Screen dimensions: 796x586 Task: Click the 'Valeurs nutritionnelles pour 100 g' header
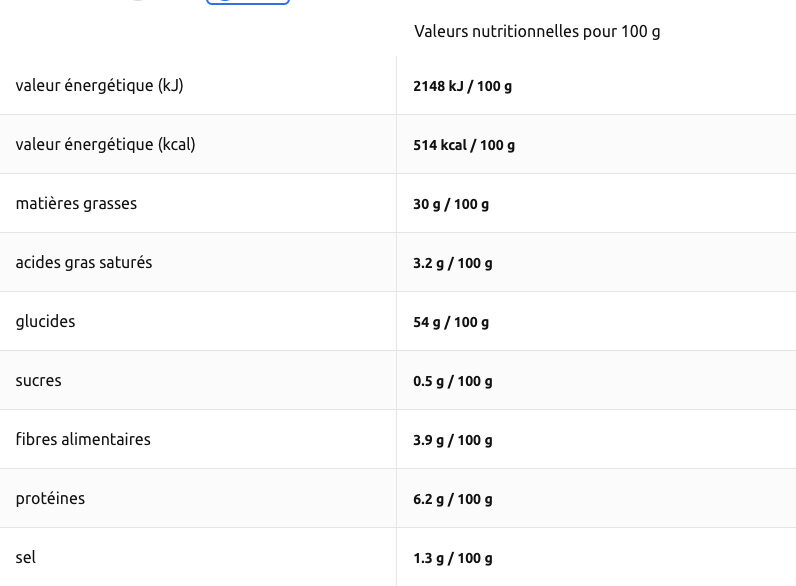537,32
